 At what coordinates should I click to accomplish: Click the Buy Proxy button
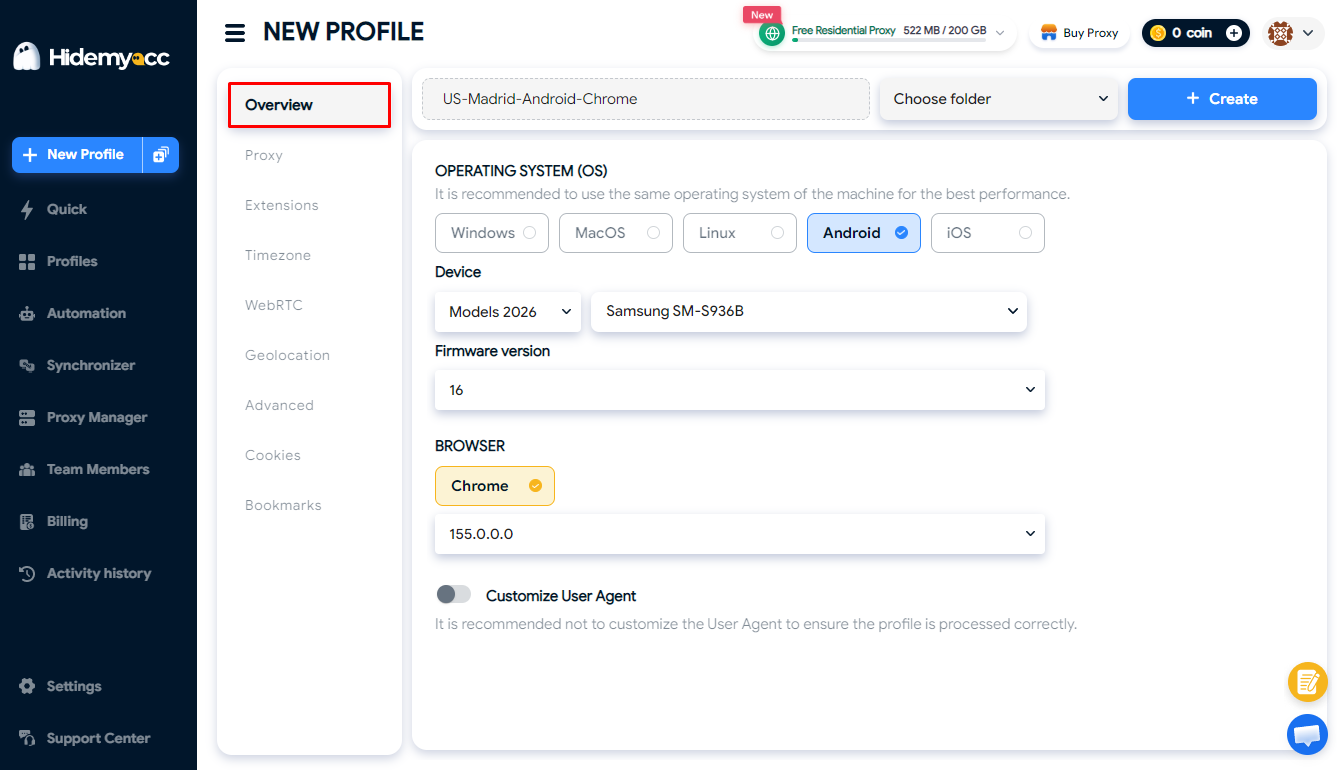pos(1079,33)
